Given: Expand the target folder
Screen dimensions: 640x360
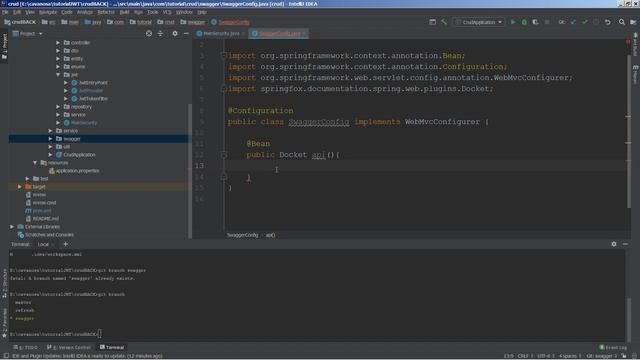Looking at the screenshot, I should (x=19, y=187).
